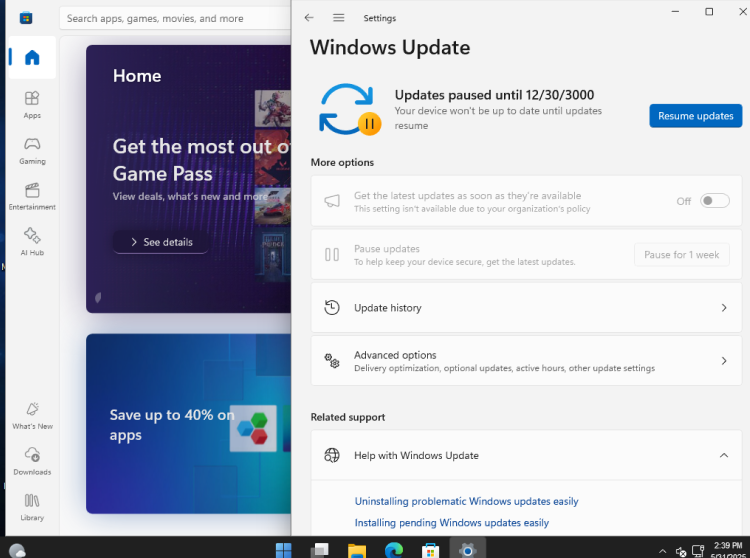Click the pause icon beside Pause updates
Viewport: 750px width, 558px height.
pyautogui.click(x=332, y=255)
